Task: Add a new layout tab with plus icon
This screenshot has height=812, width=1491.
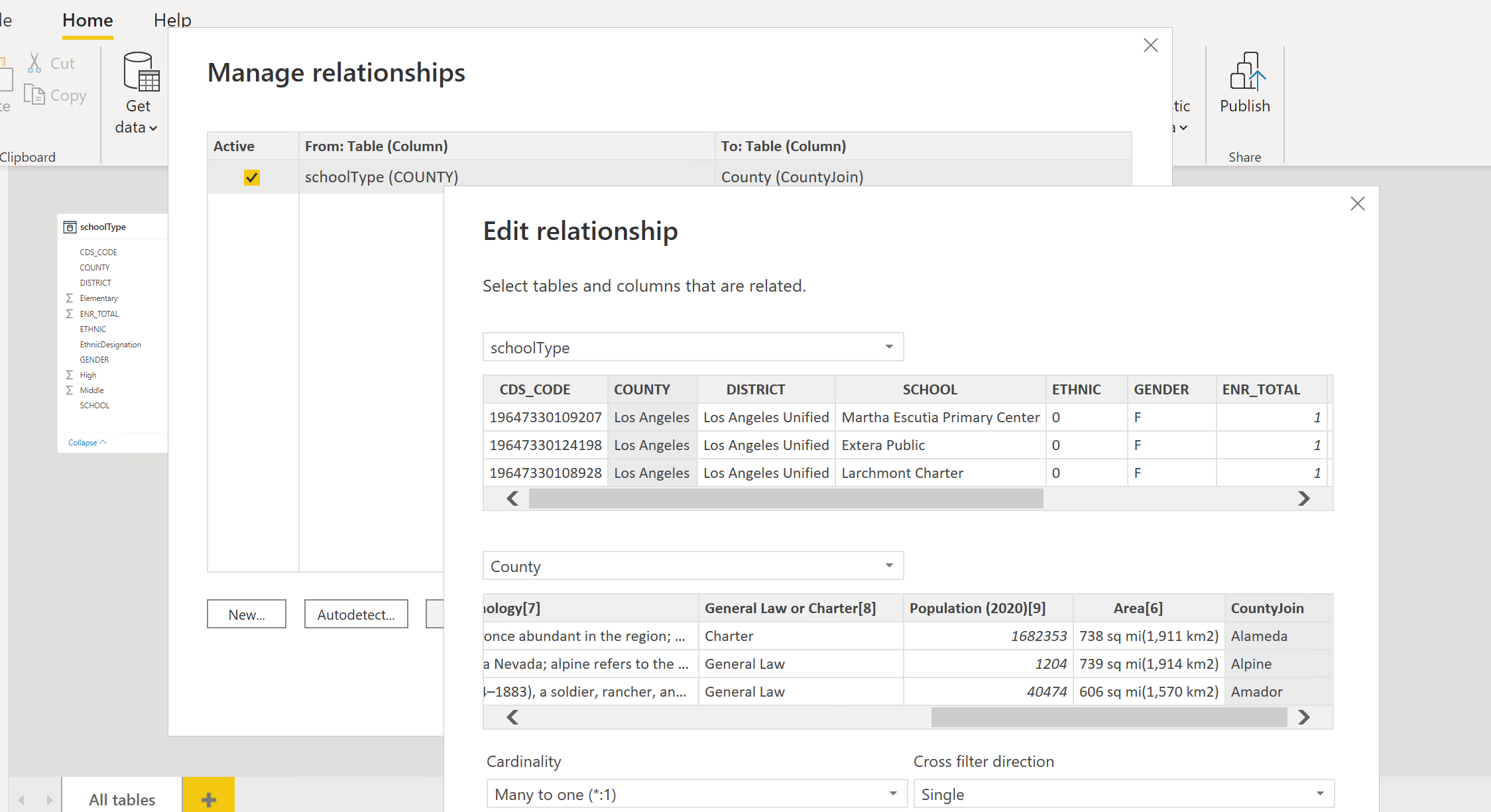Action: 208,798
